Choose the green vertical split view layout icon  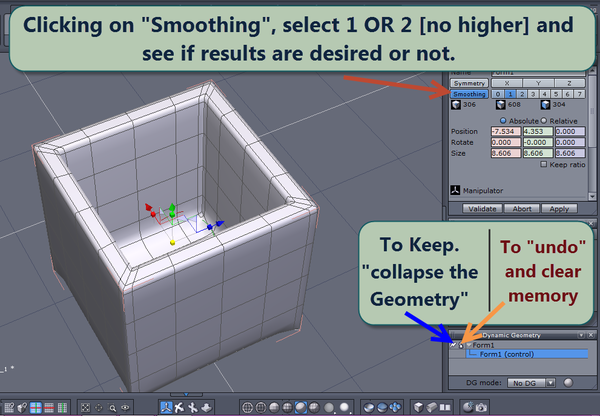pos(62,408)
